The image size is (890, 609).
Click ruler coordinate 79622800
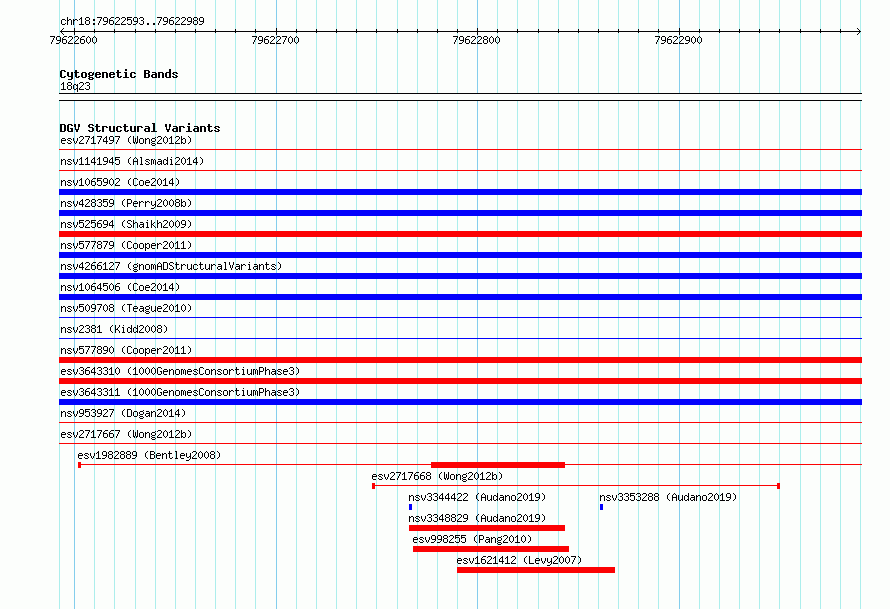pyautogui.click(x=476, y=40)
